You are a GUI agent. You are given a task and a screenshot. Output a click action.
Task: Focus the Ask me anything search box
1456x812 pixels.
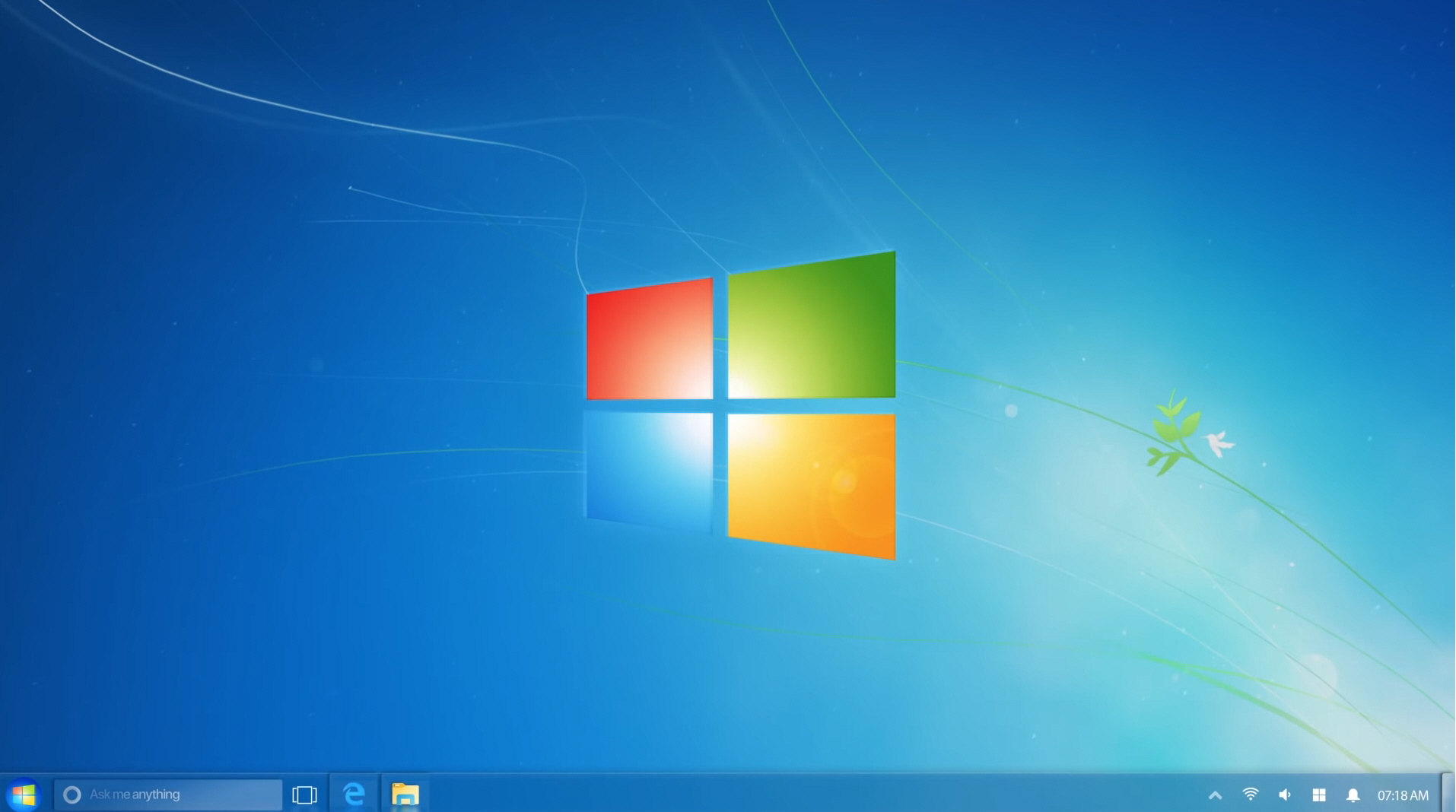click(x=167, y=795)
